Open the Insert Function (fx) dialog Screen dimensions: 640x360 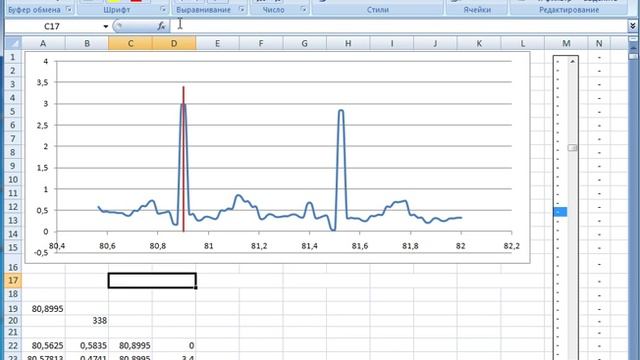click(161, 26)
